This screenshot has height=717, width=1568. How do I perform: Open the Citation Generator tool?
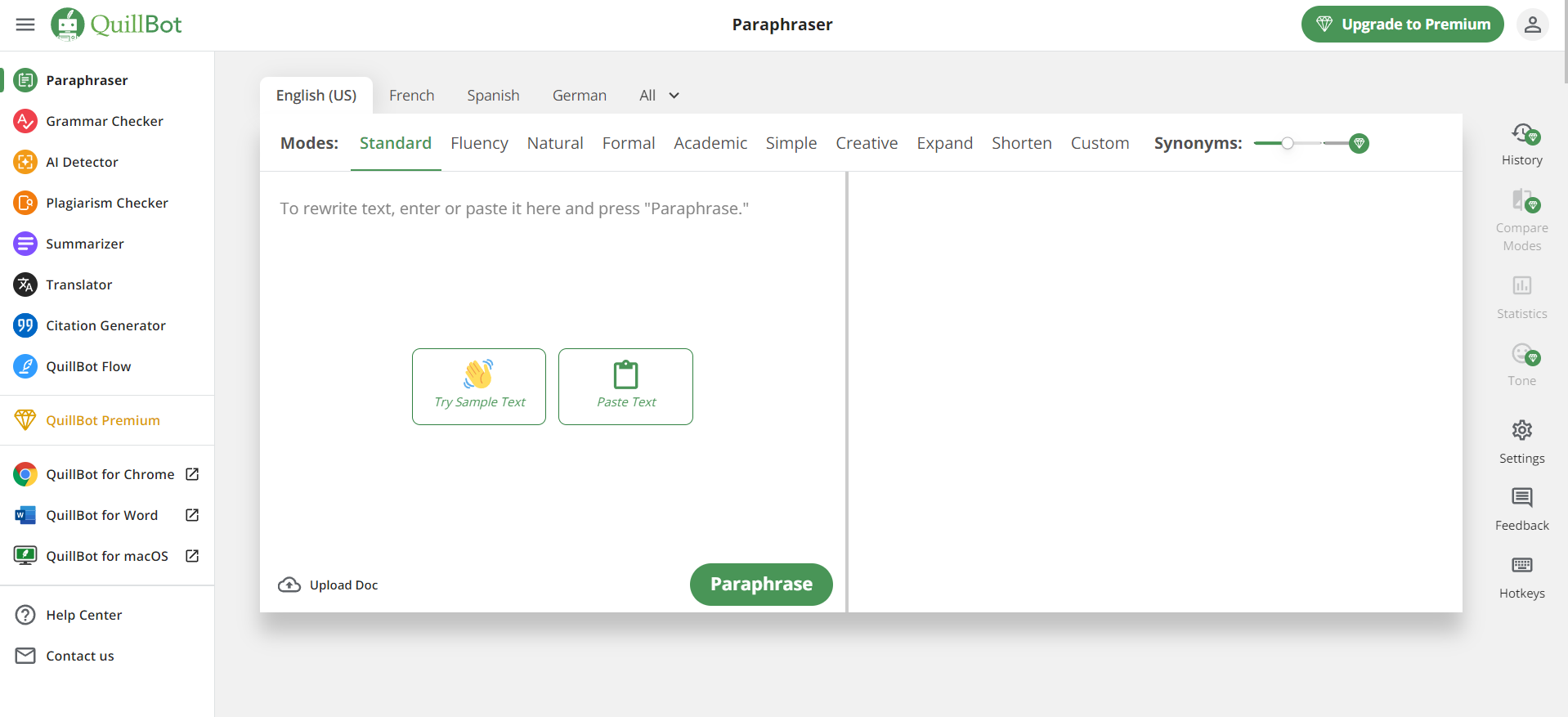105,325
